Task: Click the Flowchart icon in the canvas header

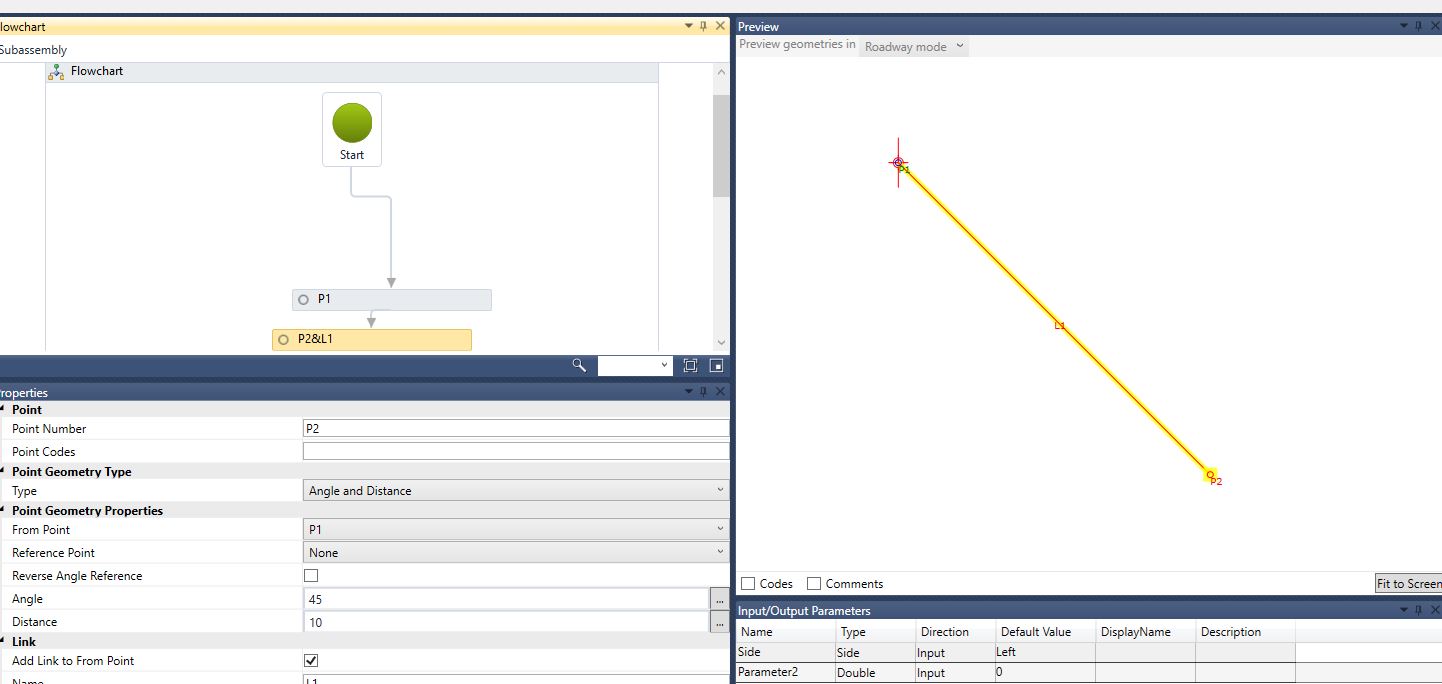Action: (56, 71)
